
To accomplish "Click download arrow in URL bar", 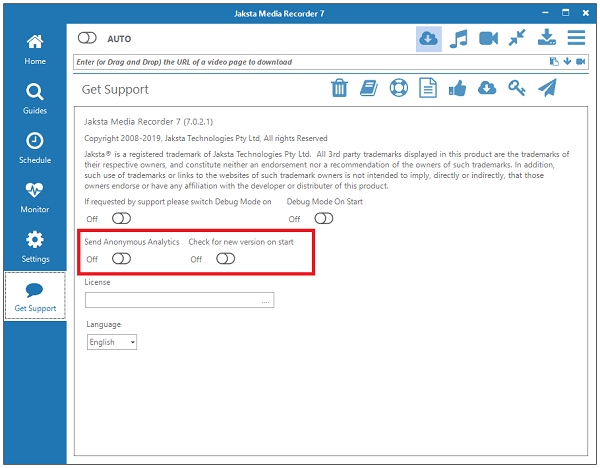I will pos(567,62).
